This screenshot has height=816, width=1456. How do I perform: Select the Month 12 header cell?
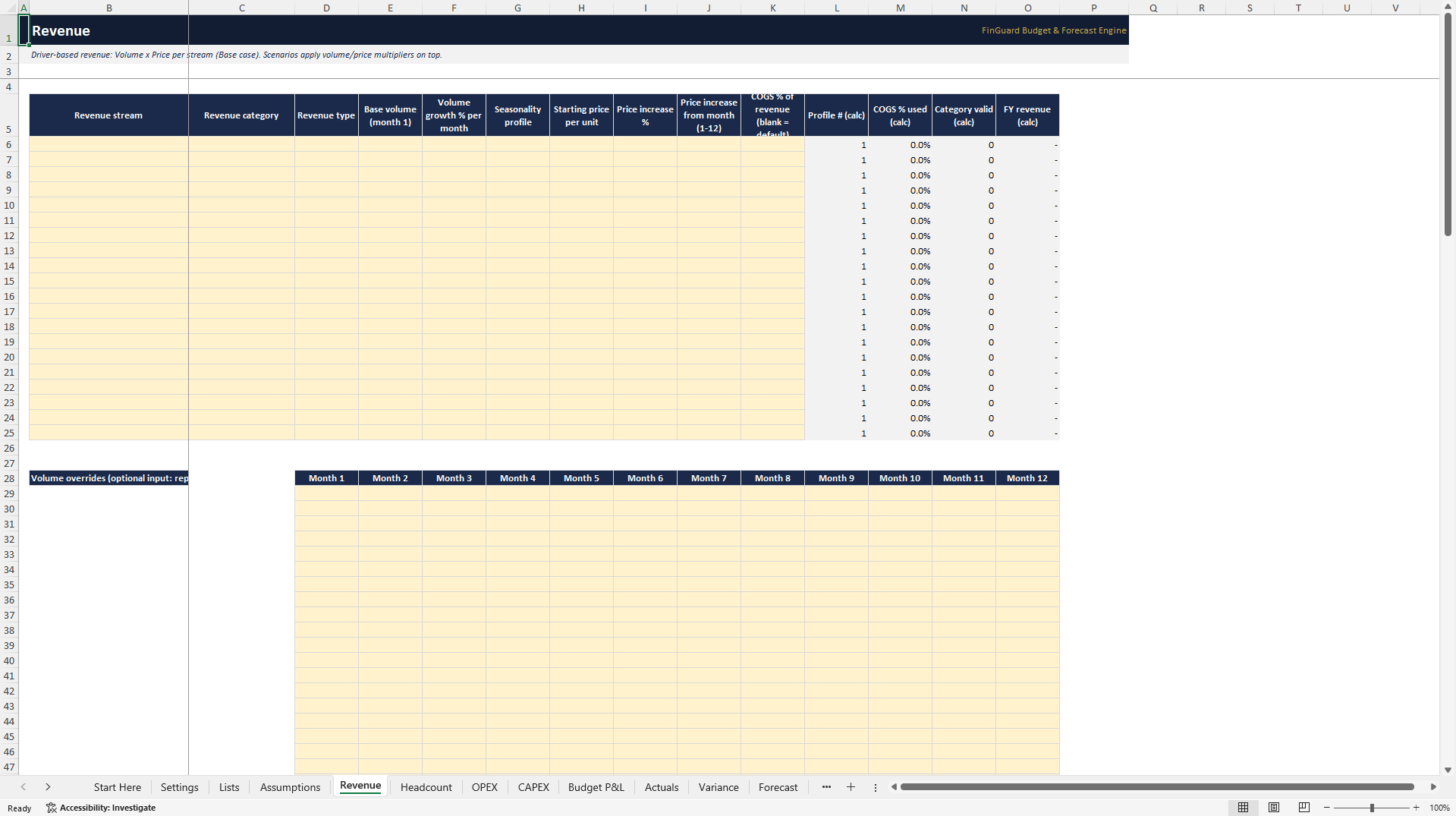[x=1027, y=478]
